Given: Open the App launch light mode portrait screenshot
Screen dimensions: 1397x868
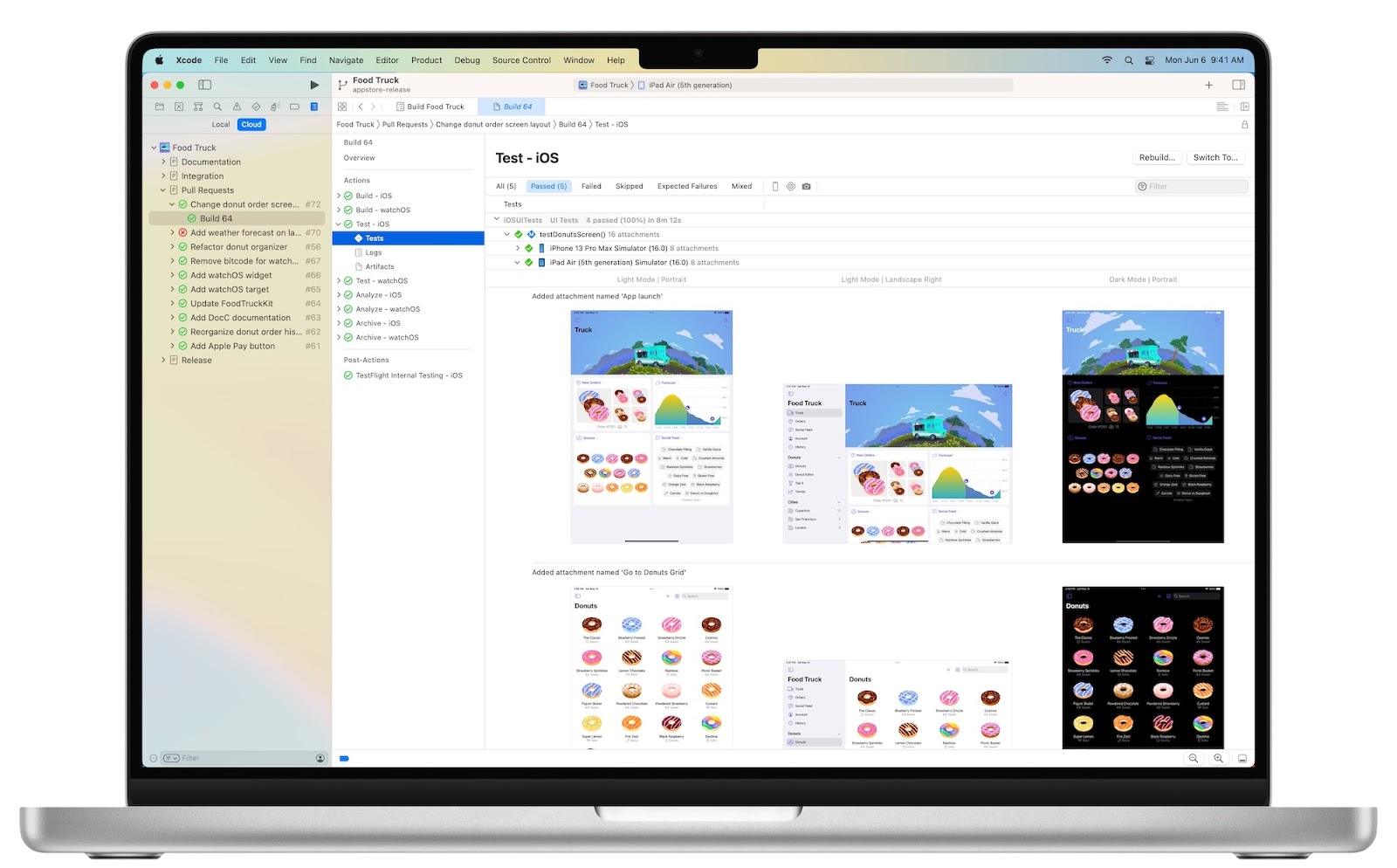Looking at the screenshot, I should click(x=651, y=427).
